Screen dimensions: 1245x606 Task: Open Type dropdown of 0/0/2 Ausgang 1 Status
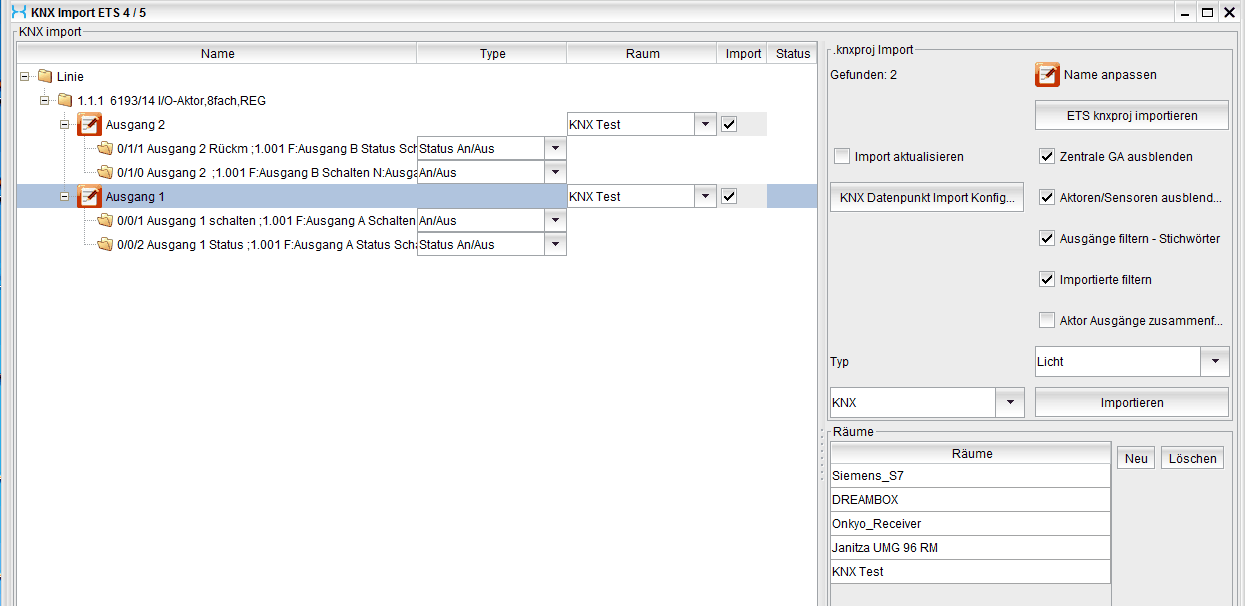click(555, 244)
